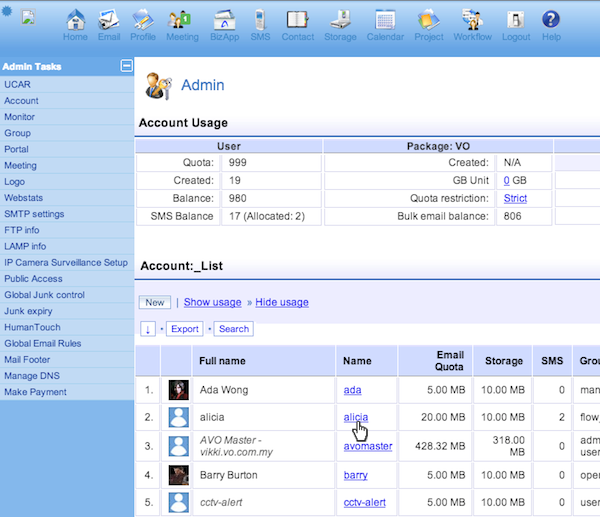The image size is (600, 517).
Task: Click the New account button
Action: click(154, 302)
